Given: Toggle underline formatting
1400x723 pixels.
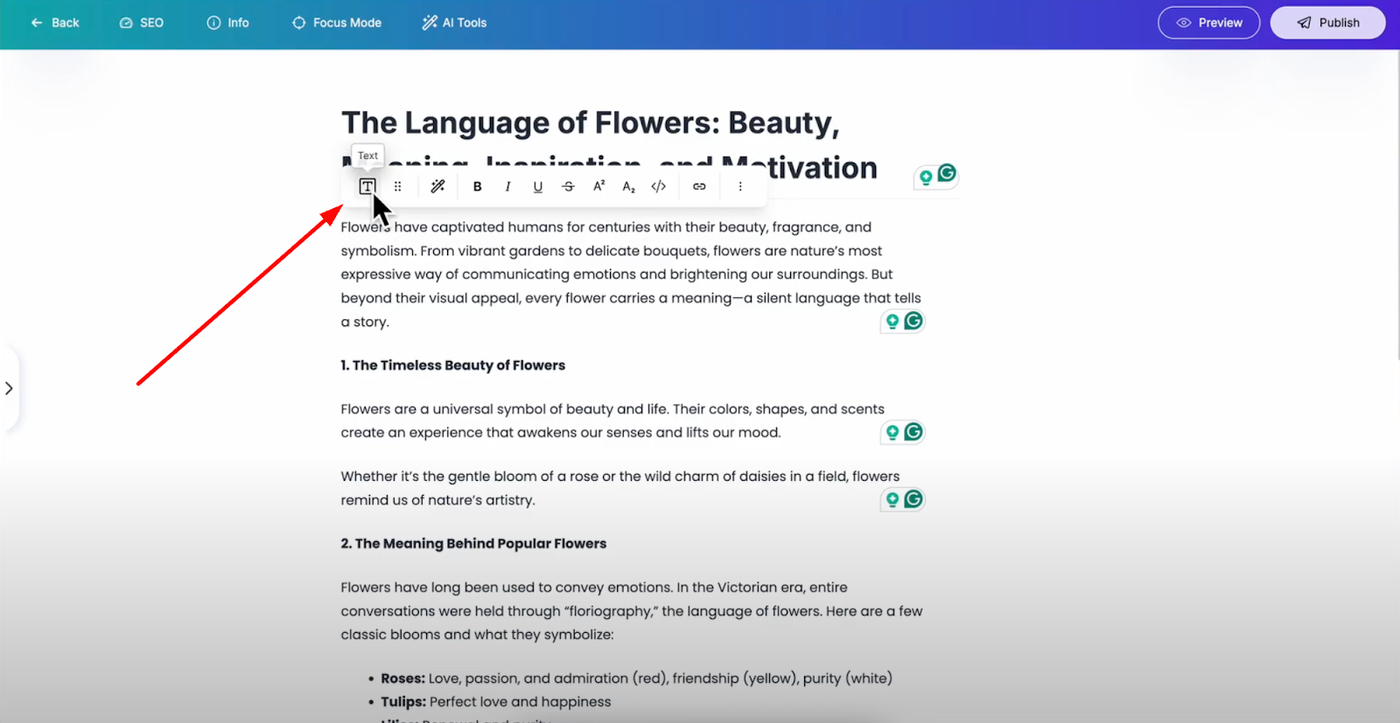Looking at the screenshot, I should click(538, 187).
